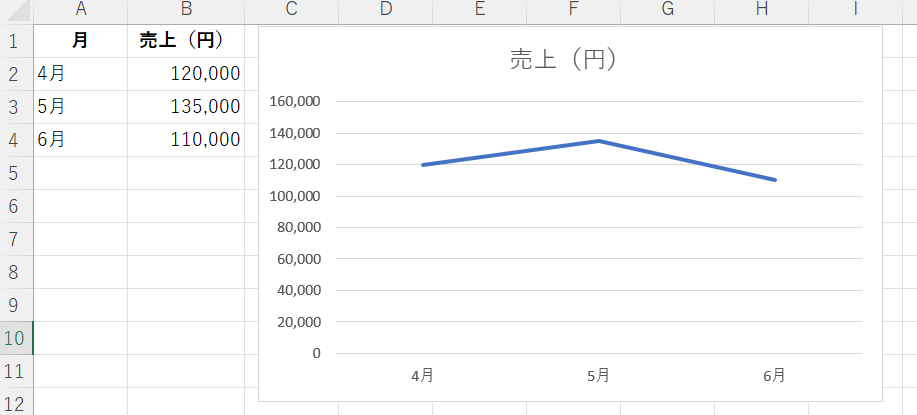Select column B header
This screenshot has width=917, height=415.
click(x=186, y=9)
